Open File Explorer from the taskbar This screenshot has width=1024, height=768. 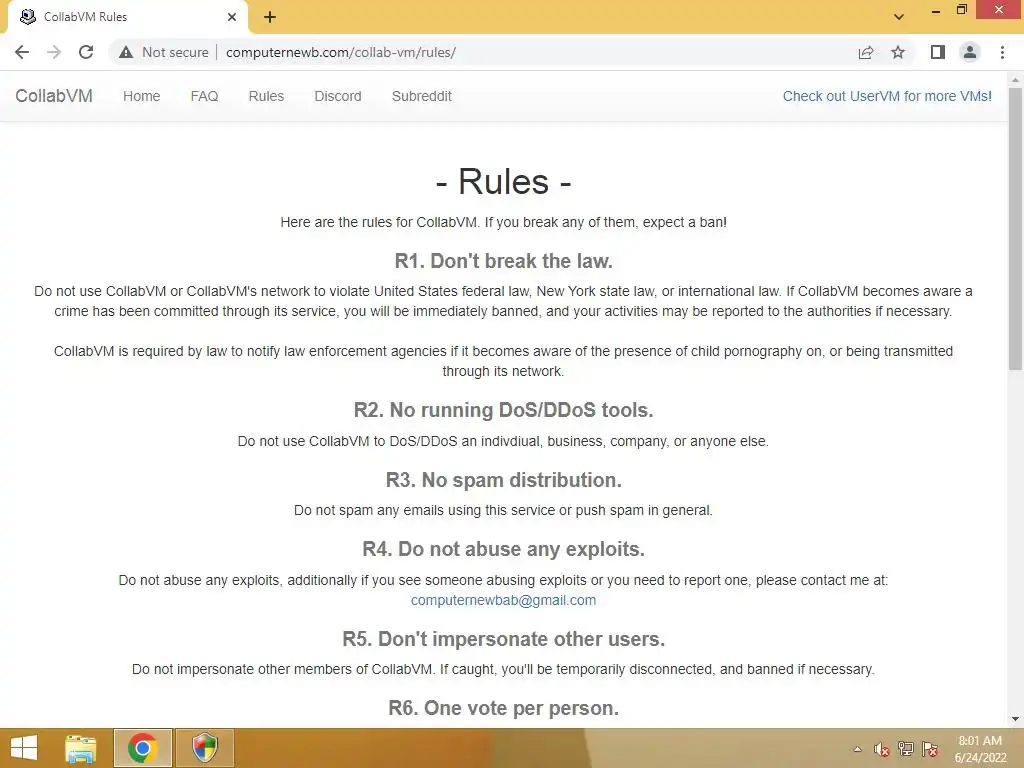click(80, 748)
